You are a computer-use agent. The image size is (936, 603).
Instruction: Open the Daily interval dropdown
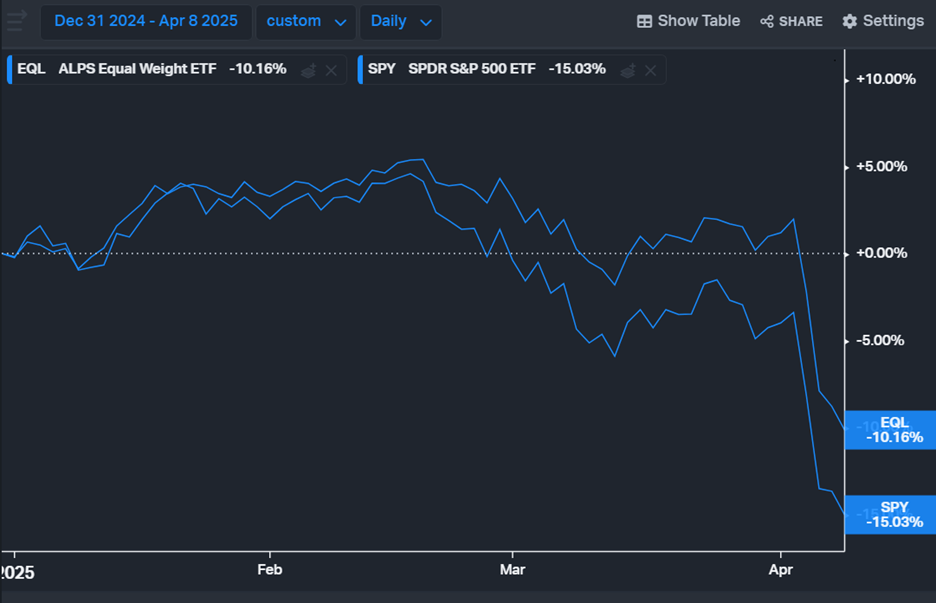tap(401, 21)
